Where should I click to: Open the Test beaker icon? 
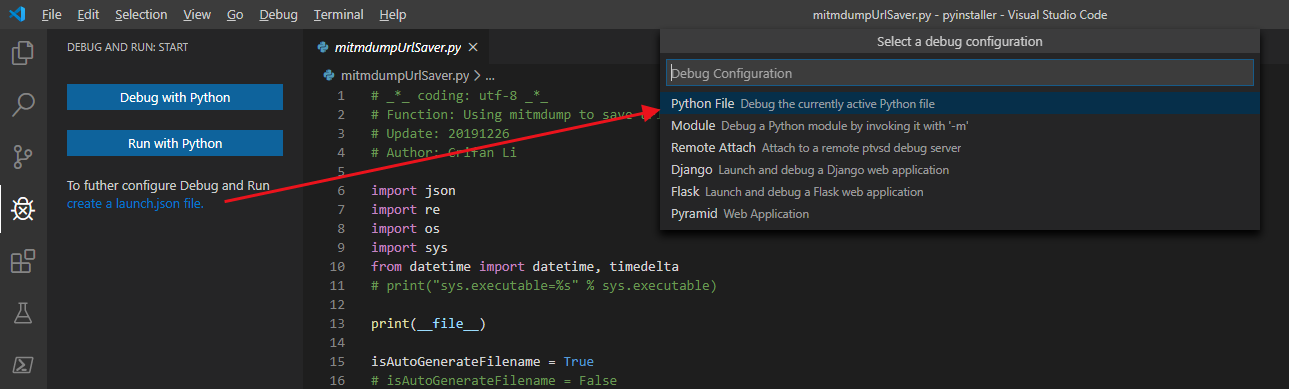pyautogui.click(x=23, y=313)
